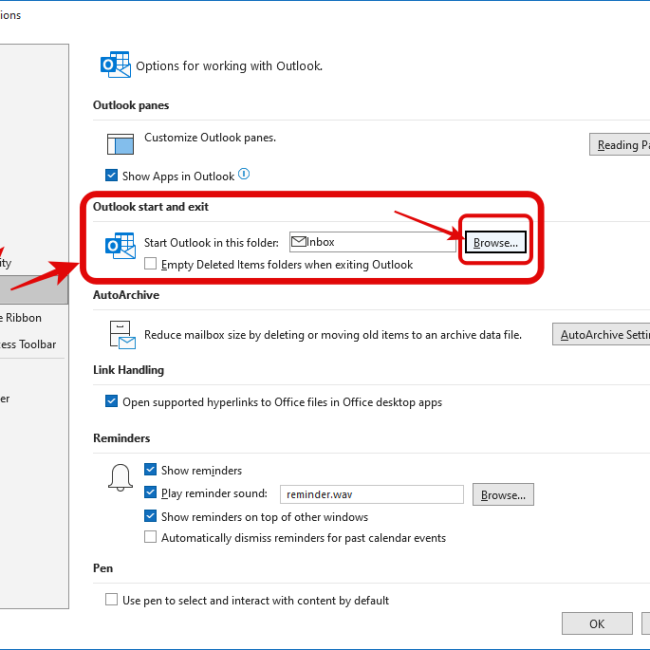Screen dimensions: 650x650
Task: Click 'Customize Outlook panes.' text
Action: 210,137
